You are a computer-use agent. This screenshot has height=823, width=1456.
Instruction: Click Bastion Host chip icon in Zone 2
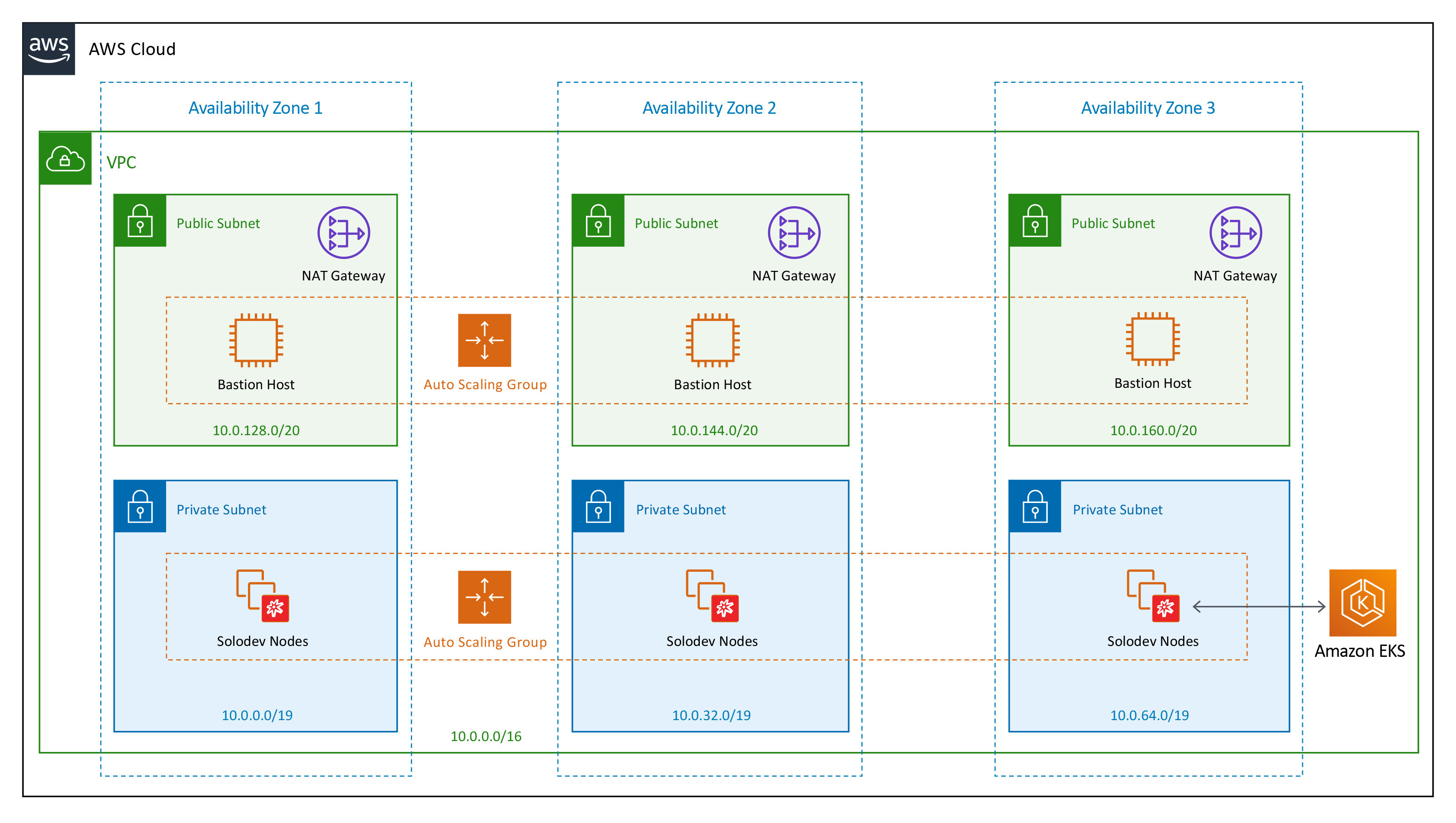[712, 340]
